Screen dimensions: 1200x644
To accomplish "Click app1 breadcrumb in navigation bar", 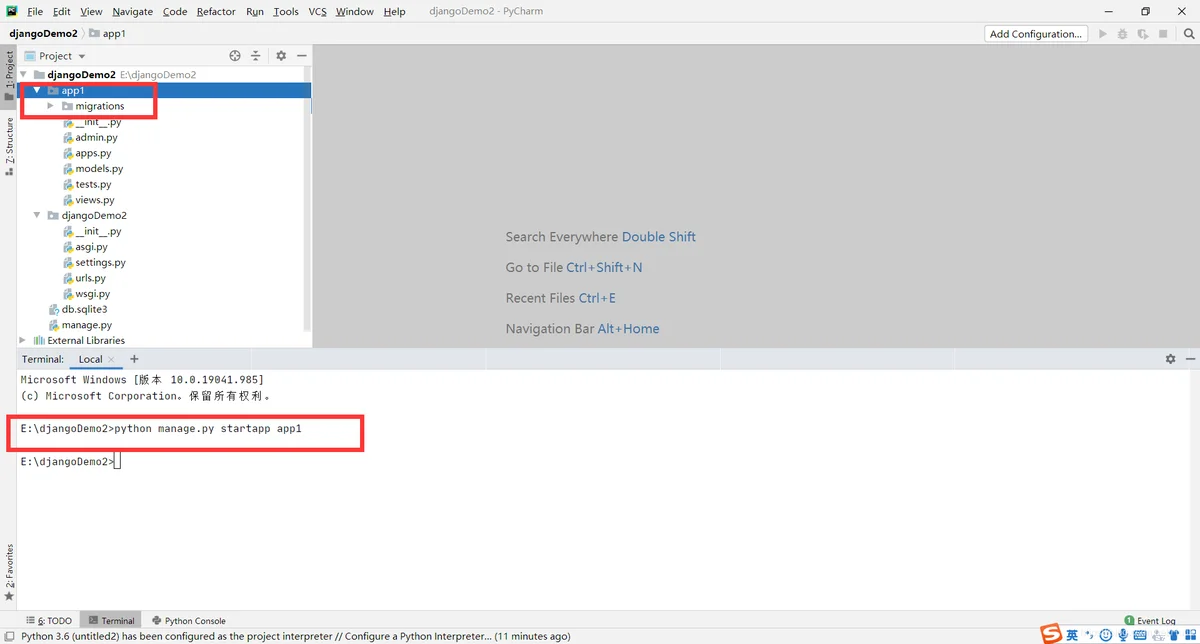I will click(x=108, y=34).
